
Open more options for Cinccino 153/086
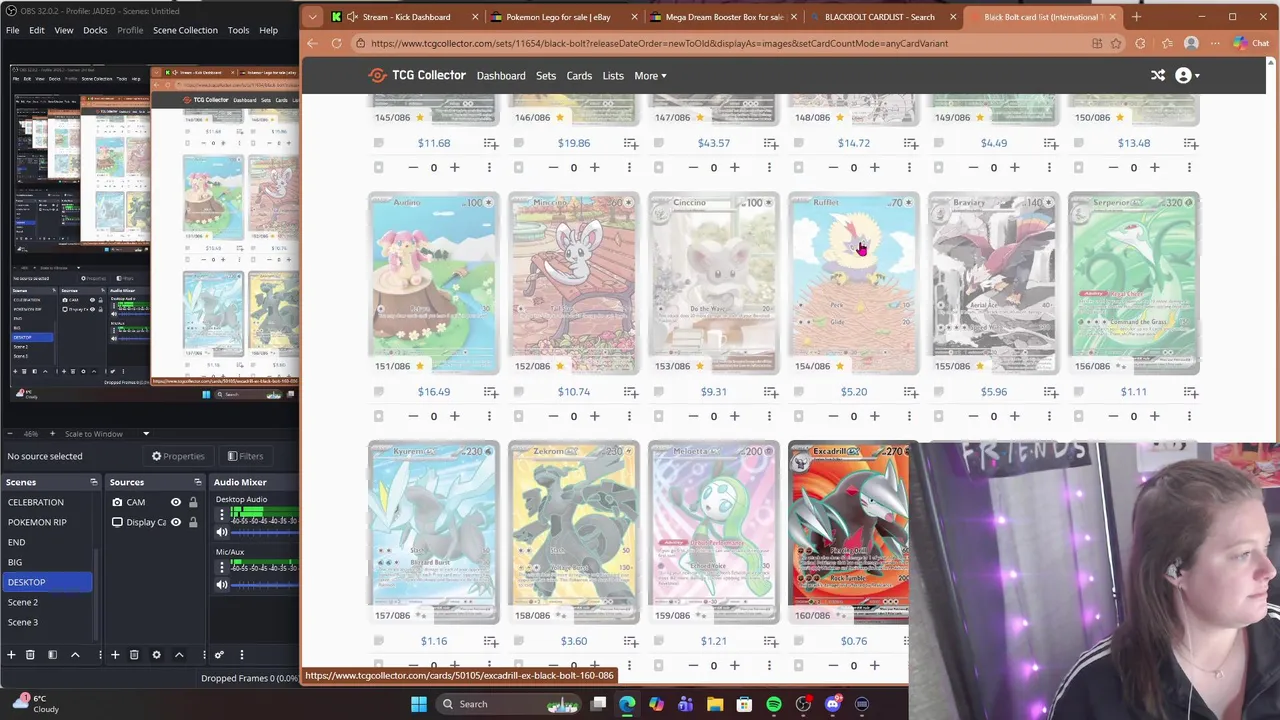[769, 416]
